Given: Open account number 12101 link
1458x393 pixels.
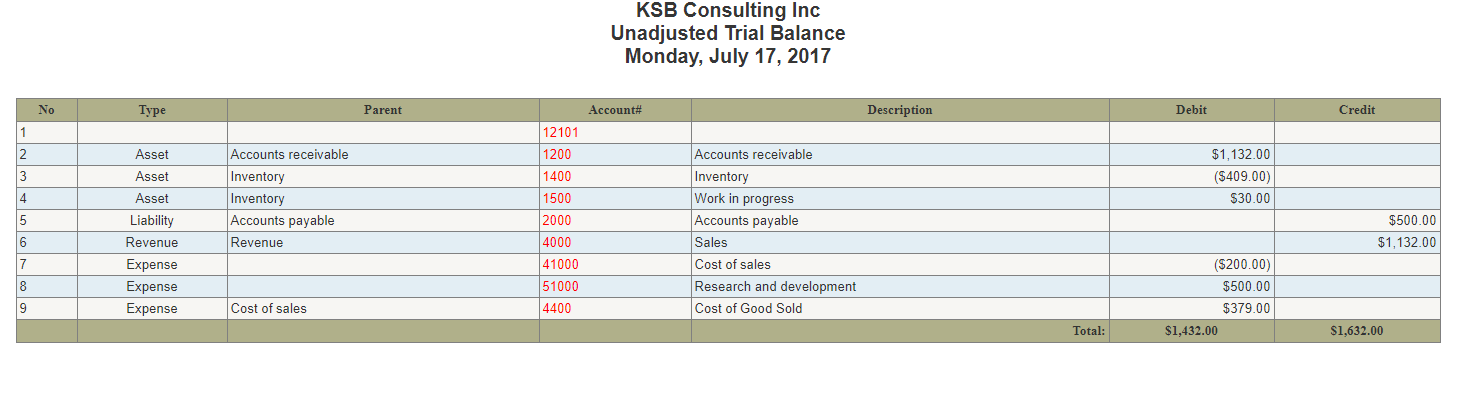Looking at the screenshot, I should 560,133.
